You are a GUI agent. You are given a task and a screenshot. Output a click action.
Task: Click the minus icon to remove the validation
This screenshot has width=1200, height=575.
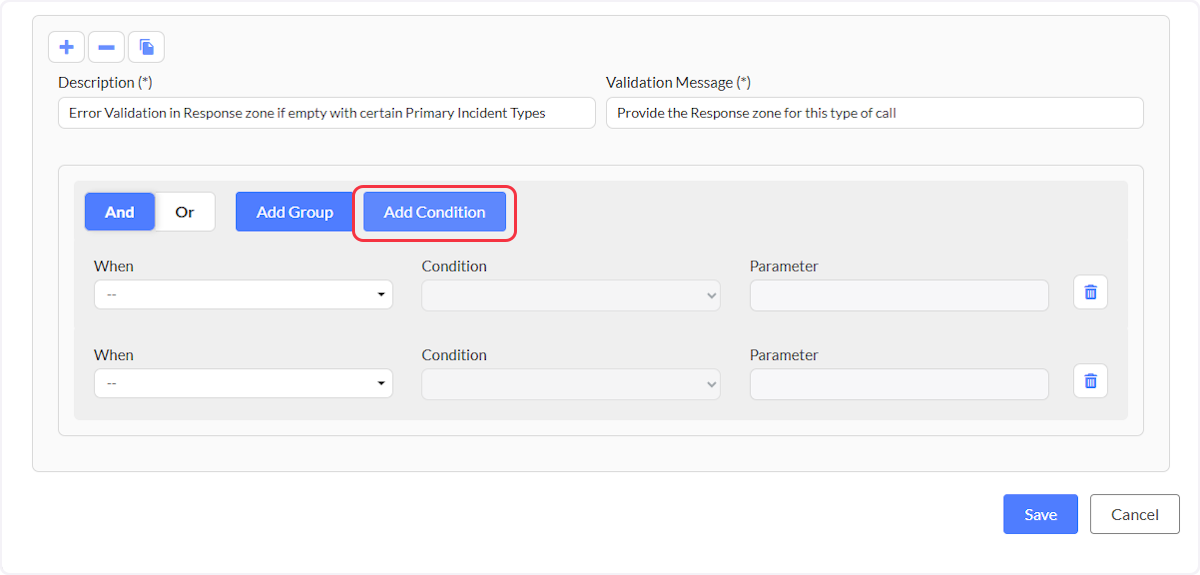pos(106,47)
